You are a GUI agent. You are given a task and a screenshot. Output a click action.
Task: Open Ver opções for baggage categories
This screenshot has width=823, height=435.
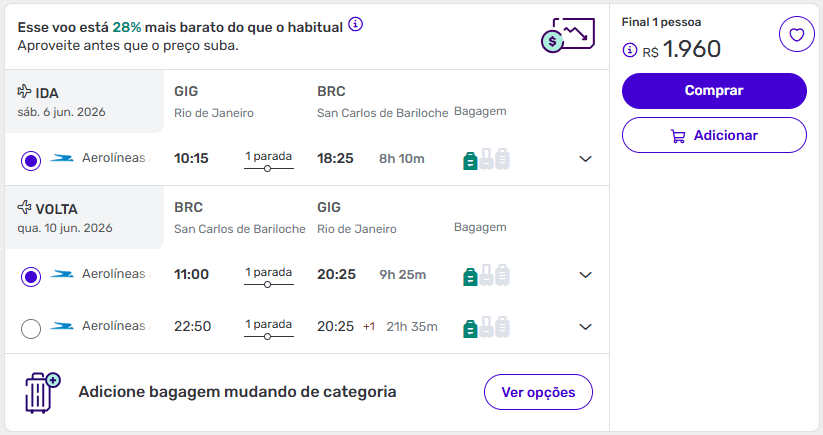[538, 392]
